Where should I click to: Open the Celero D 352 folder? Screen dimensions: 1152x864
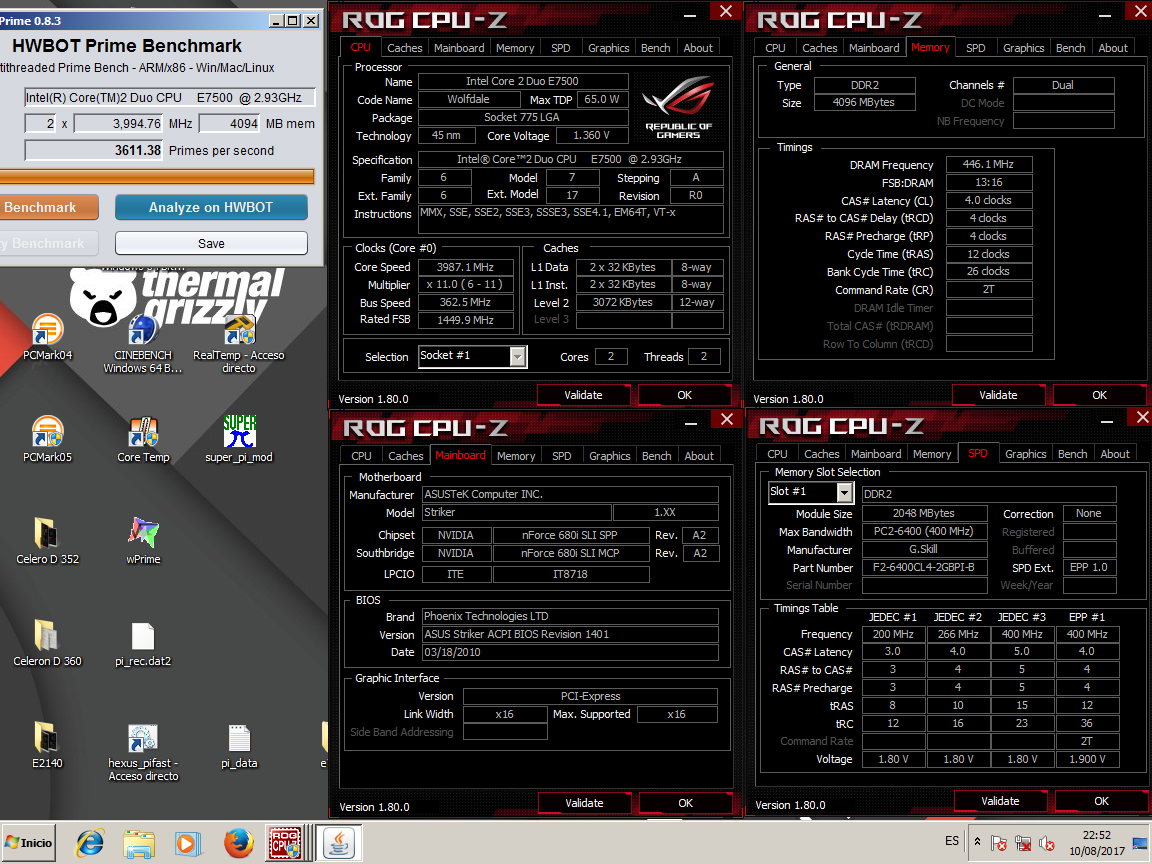[x=48, y=541]
